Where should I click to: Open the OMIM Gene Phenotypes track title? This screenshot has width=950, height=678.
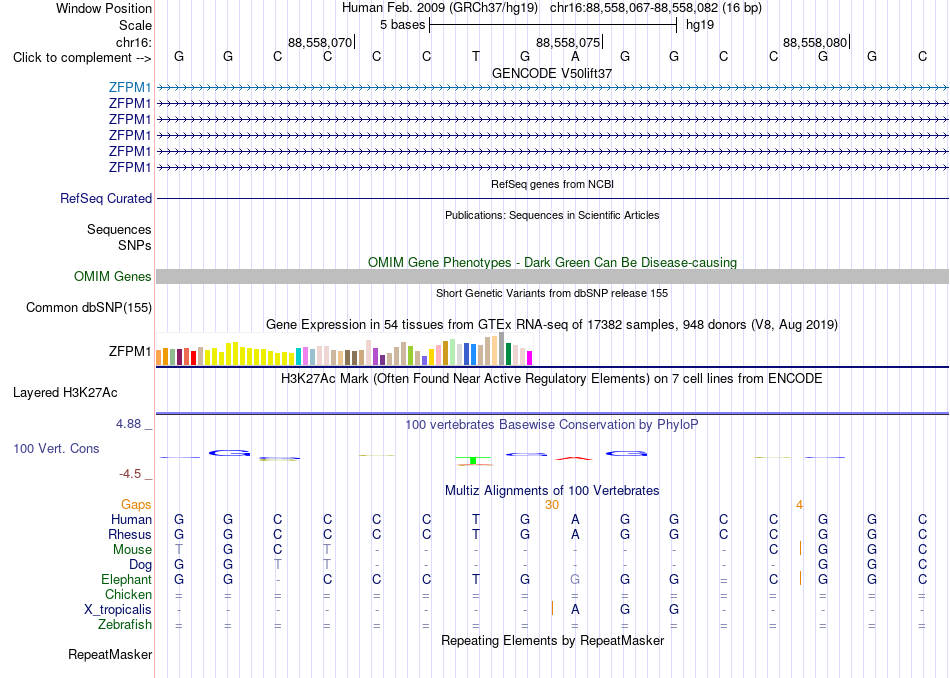tap(552, 262)
